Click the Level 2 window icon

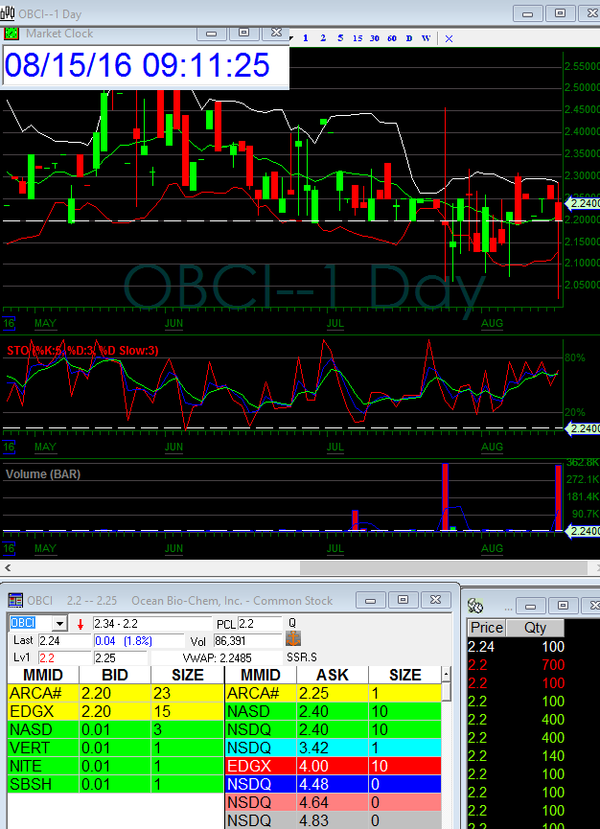point(16,600)
